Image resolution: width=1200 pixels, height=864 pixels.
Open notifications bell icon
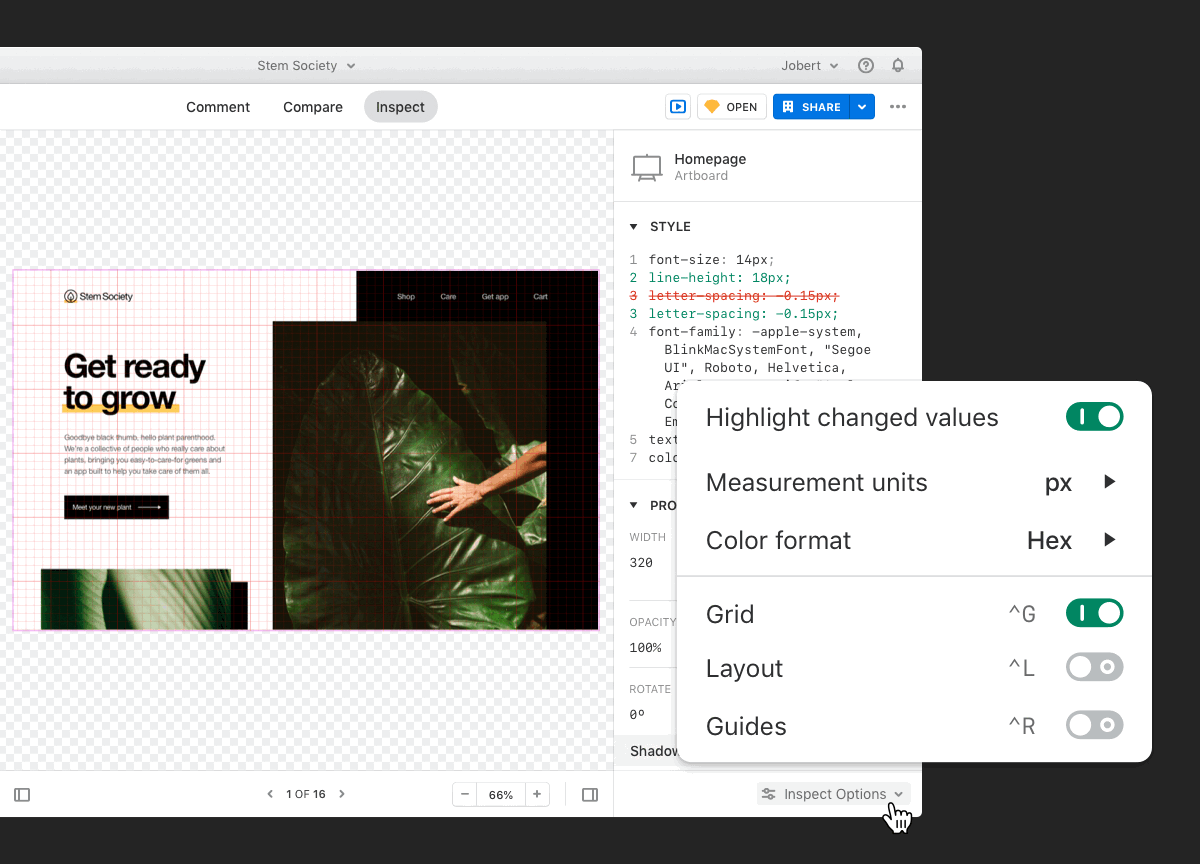pyautogui.click(x=898, y=66)
